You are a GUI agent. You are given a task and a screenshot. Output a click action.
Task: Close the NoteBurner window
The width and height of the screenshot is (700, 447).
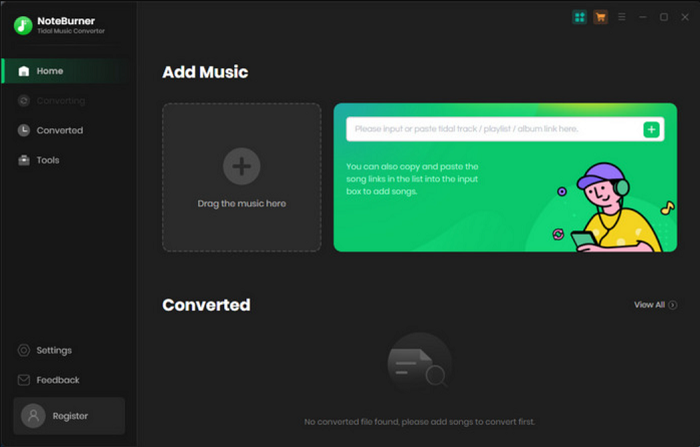pos(685,17)
